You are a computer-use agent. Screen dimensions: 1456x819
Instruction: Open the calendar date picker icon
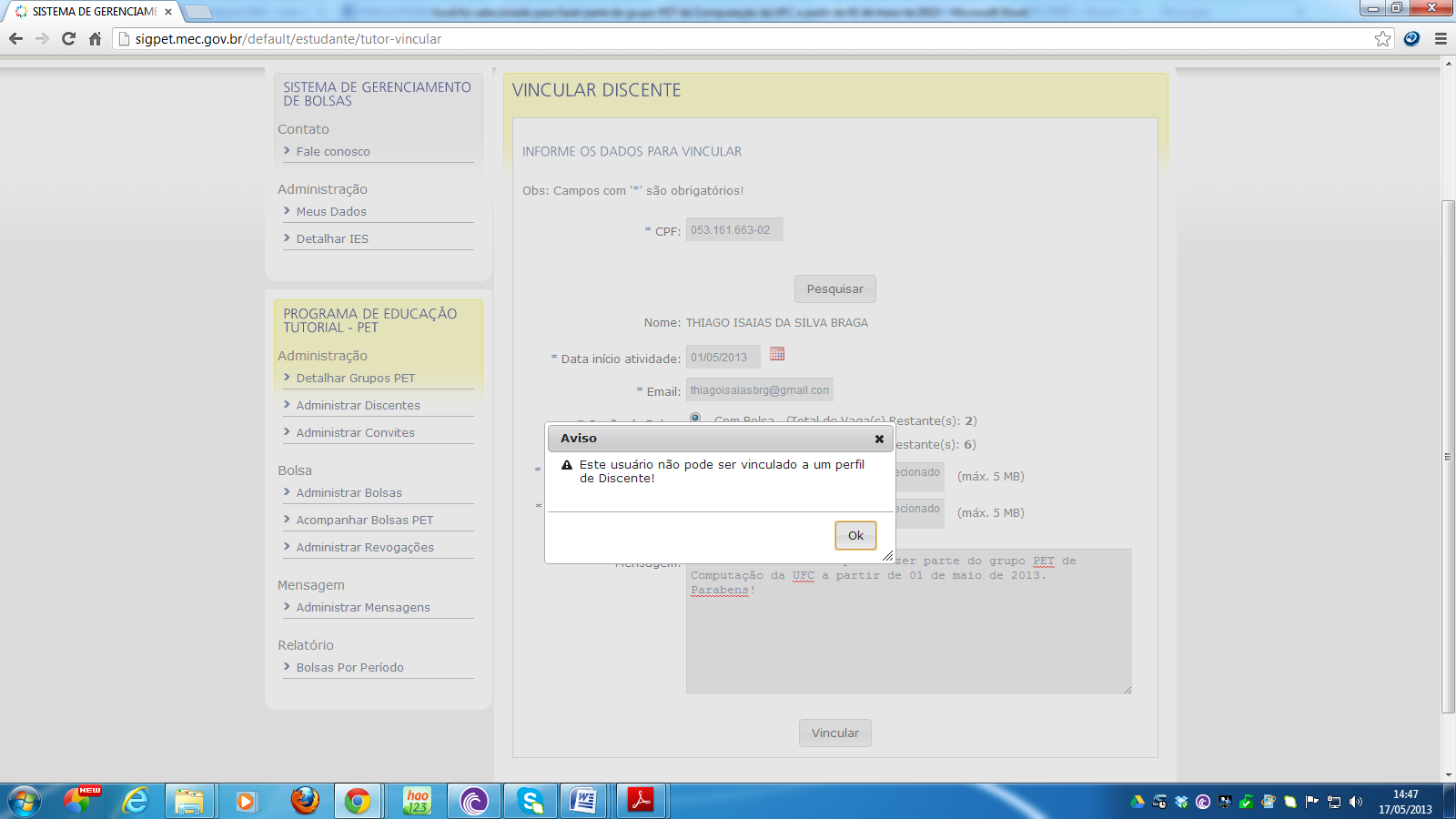[777, 354]
